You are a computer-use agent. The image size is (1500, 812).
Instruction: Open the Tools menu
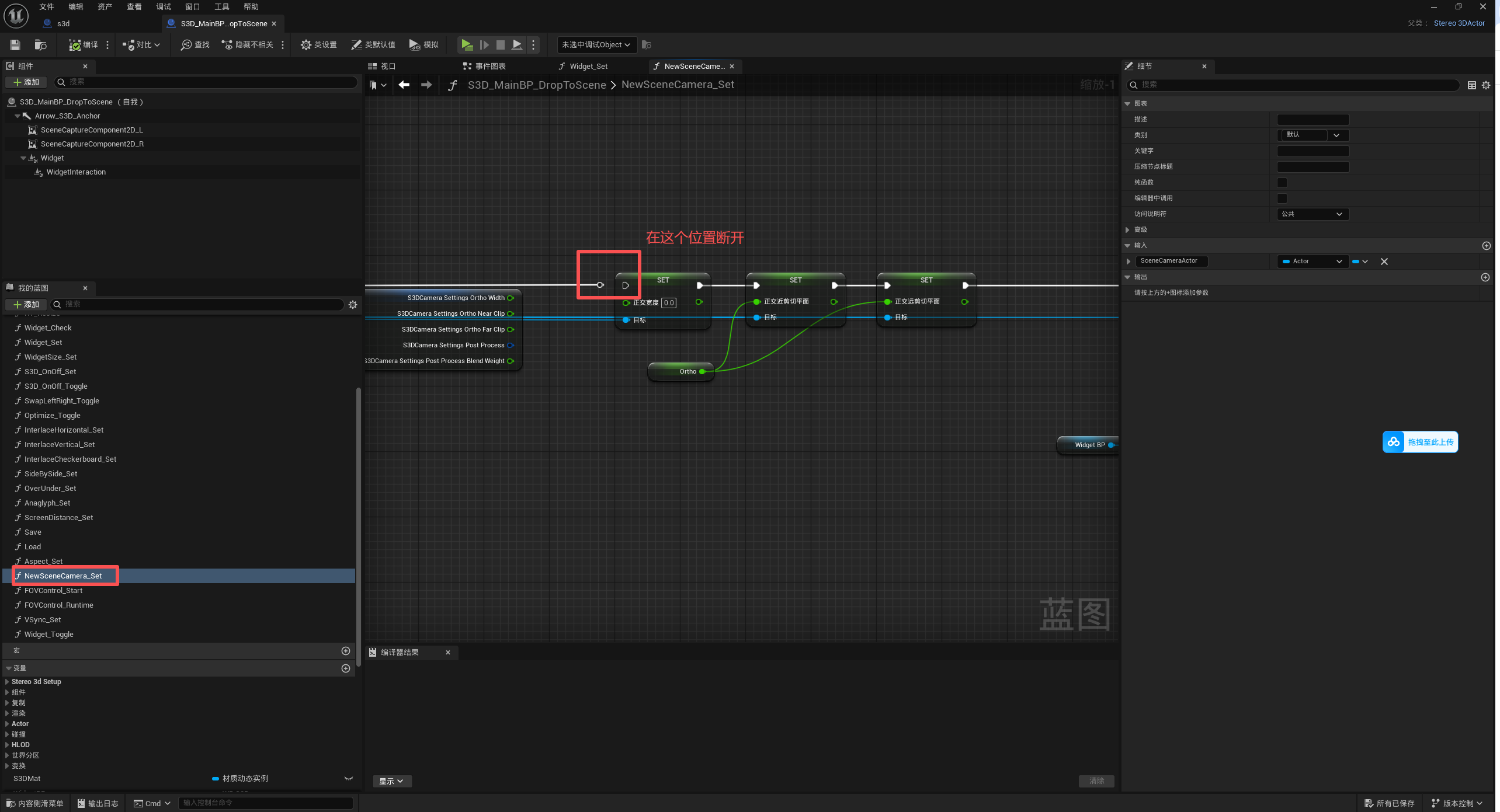221,7
